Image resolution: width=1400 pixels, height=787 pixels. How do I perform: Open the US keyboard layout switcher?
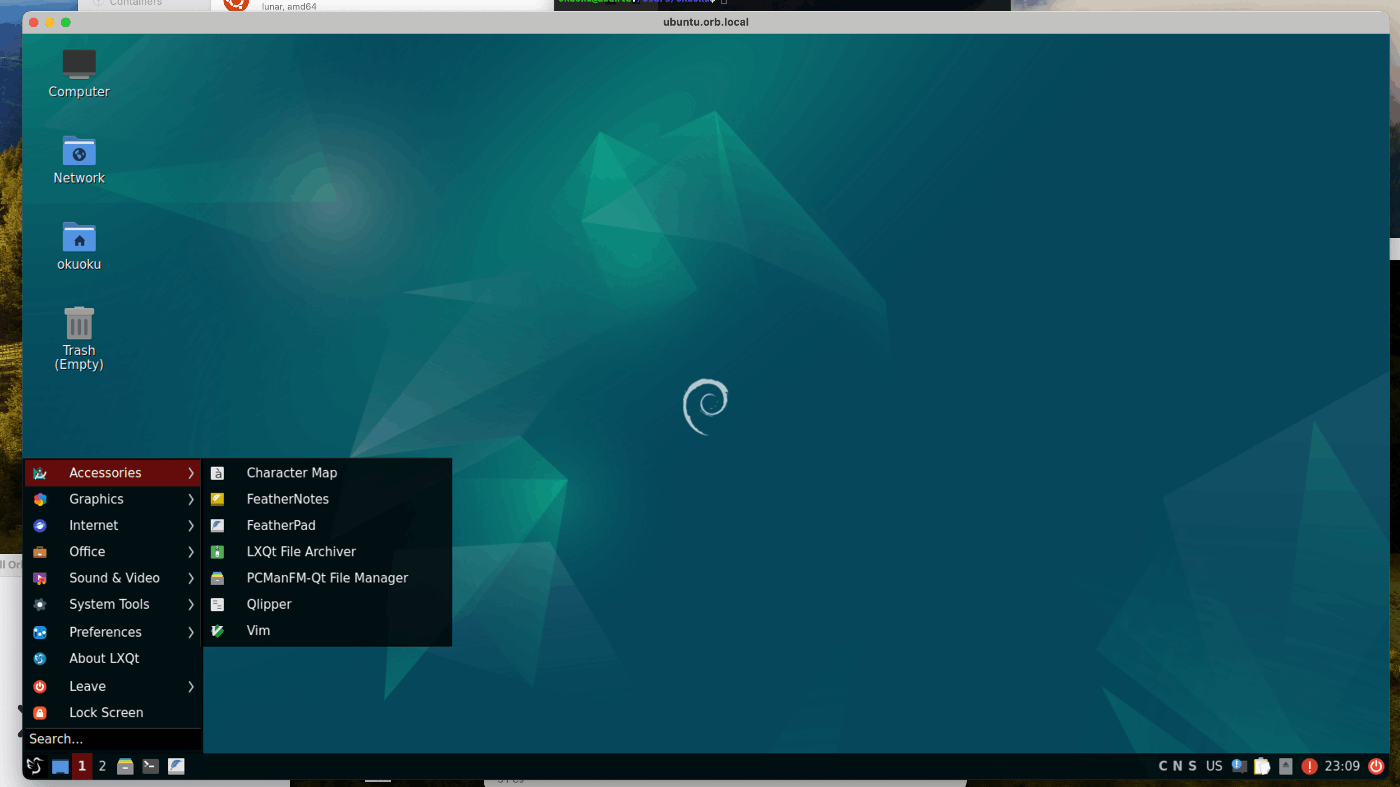point(1214,766)
